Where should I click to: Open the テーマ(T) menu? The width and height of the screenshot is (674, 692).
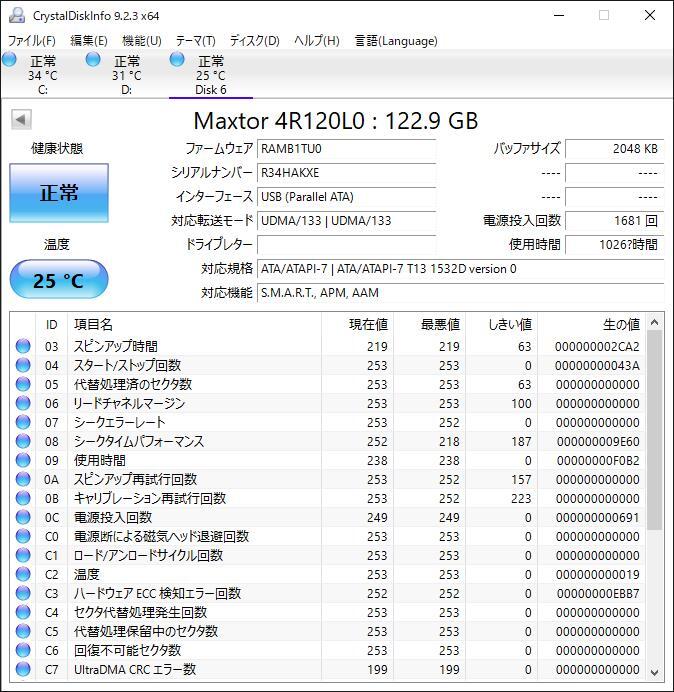[x=196, y=41]
